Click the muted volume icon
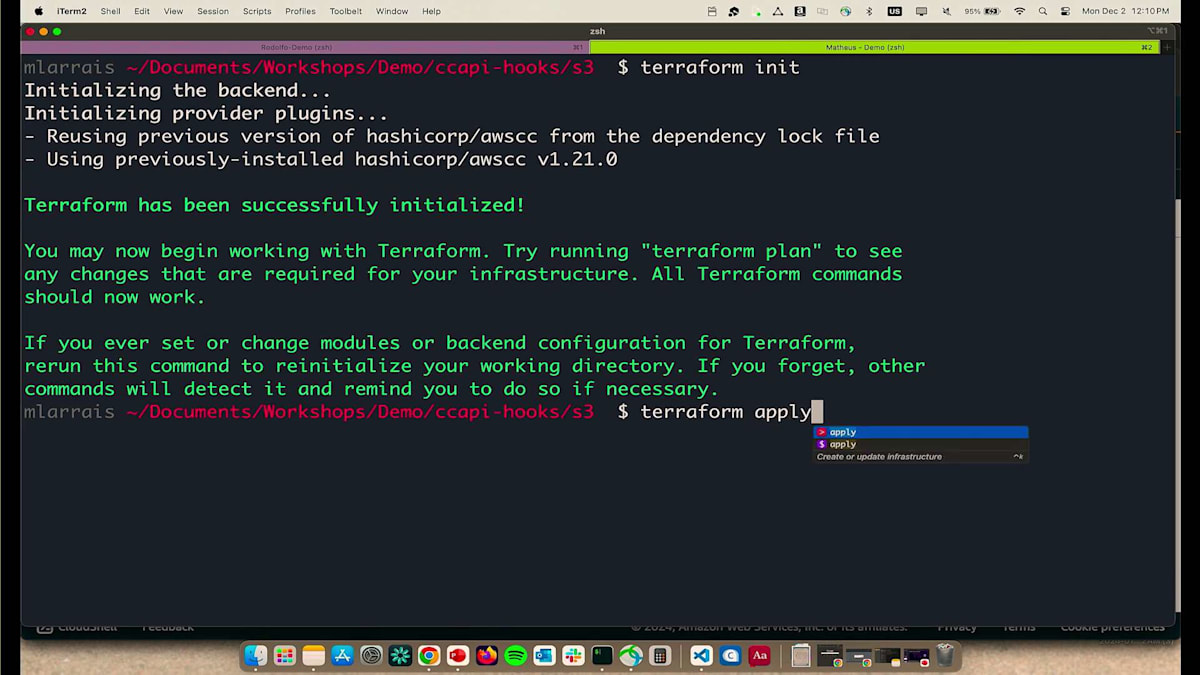1200x675 pixels. (x=946, y=11)
